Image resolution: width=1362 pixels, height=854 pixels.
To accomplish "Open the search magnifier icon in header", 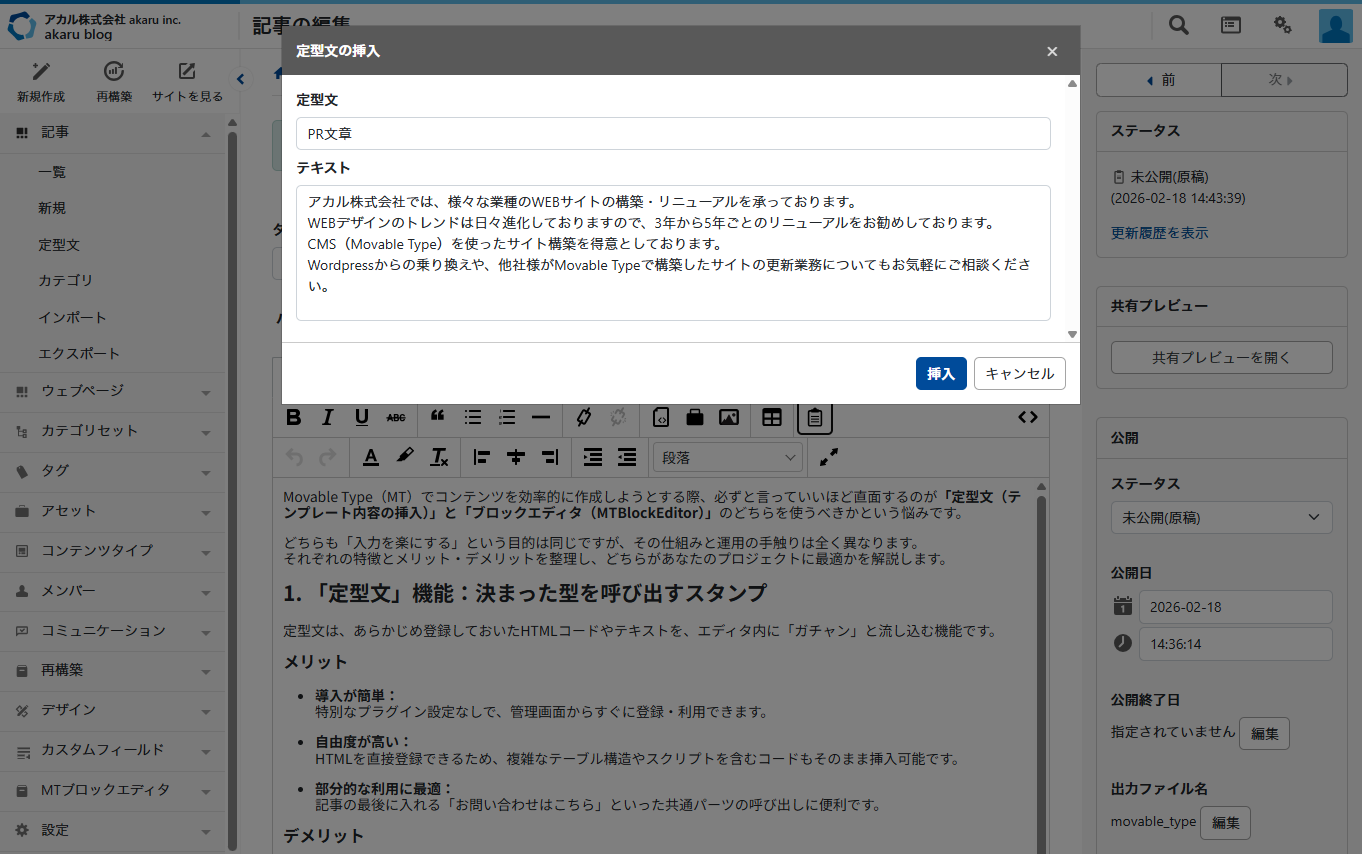I will coord(1179,26).
